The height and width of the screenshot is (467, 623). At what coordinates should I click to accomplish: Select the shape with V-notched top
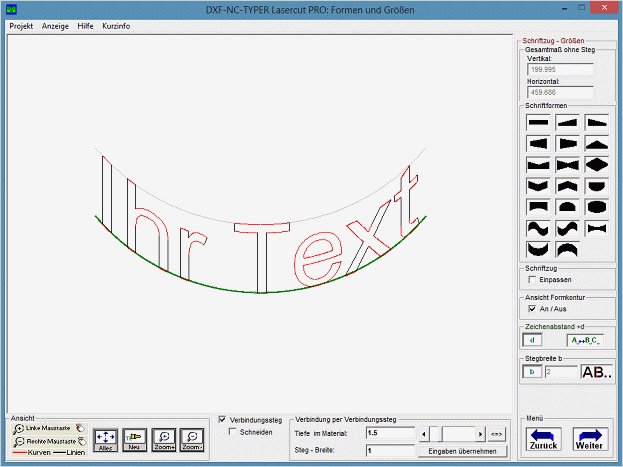(x=538, y=165)
